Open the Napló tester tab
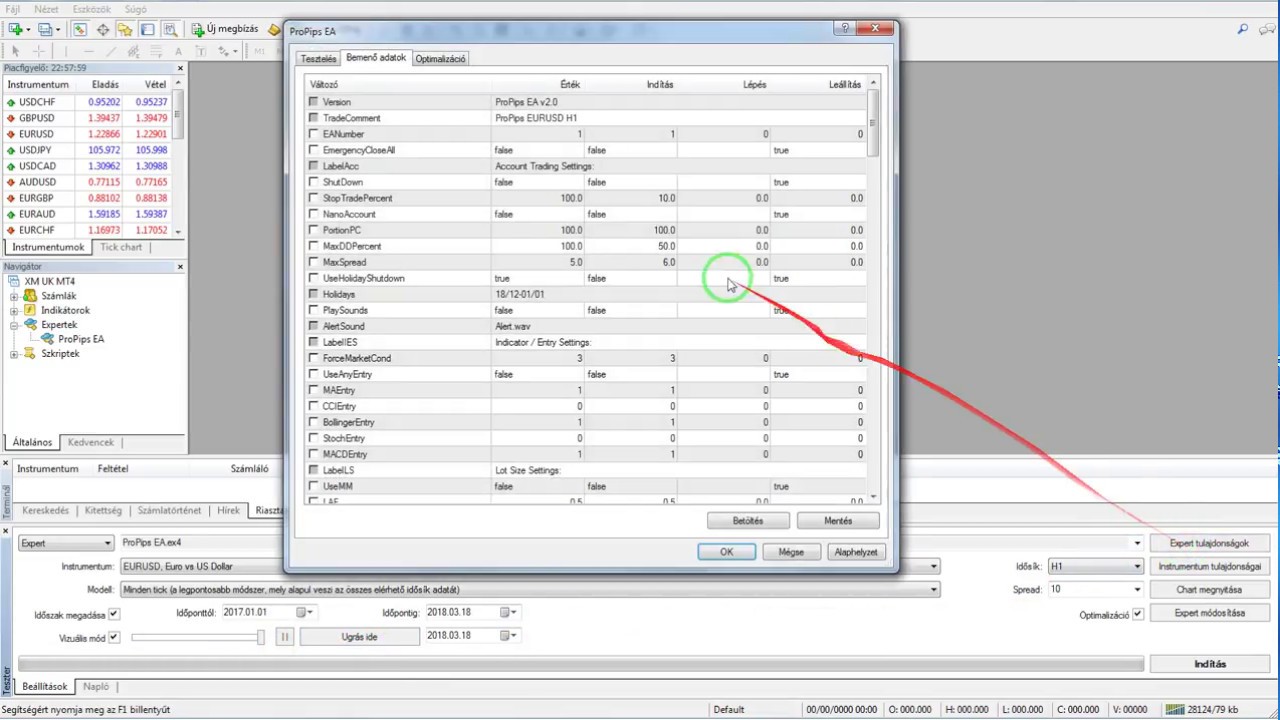Image resolution: width=1280 pixels, height=720 pixels. (96, 687)
